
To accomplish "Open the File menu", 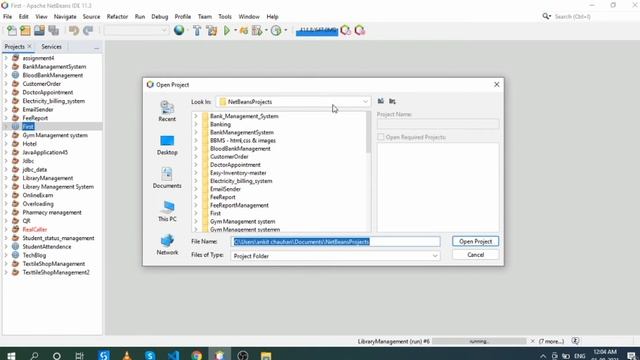I will click(7, 17).
